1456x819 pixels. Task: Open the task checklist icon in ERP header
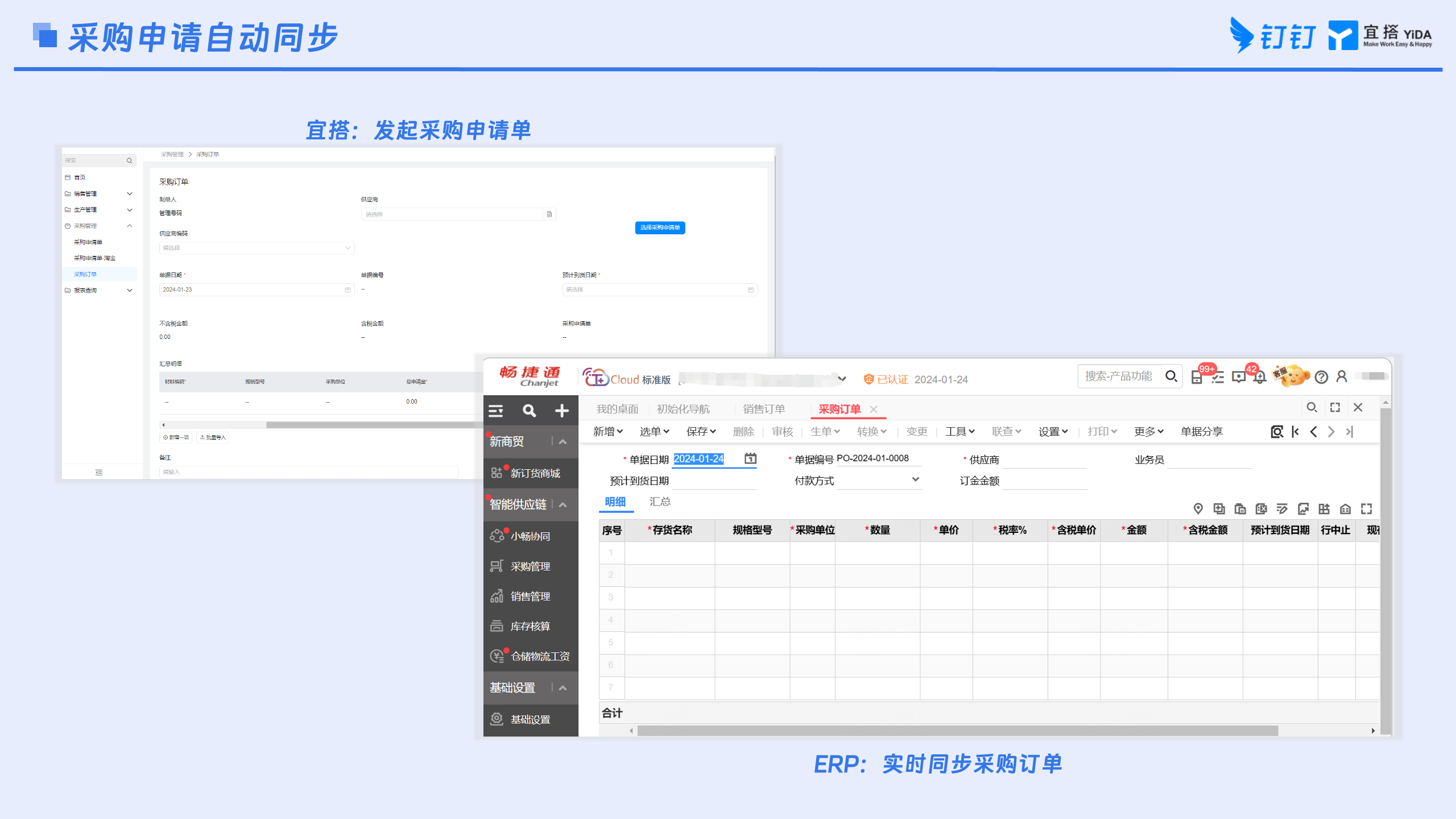tap(1218, 377)
